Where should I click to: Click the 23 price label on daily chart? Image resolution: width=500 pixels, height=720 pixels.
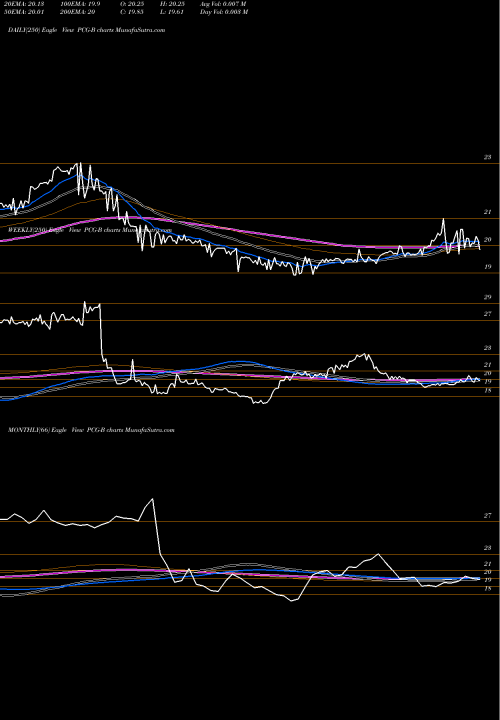tap(487, 157)
